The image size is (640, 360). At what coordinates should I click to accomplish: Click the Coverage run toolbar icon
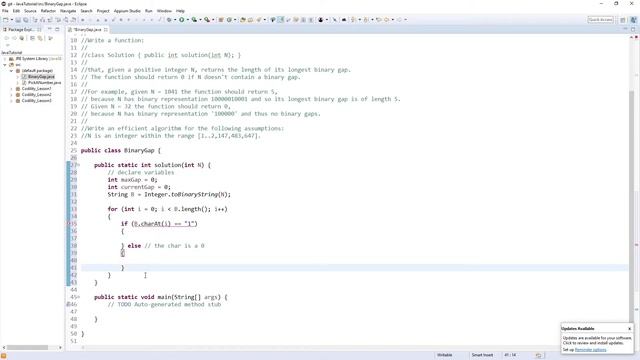pyautogui.click(x=194, y=20)
